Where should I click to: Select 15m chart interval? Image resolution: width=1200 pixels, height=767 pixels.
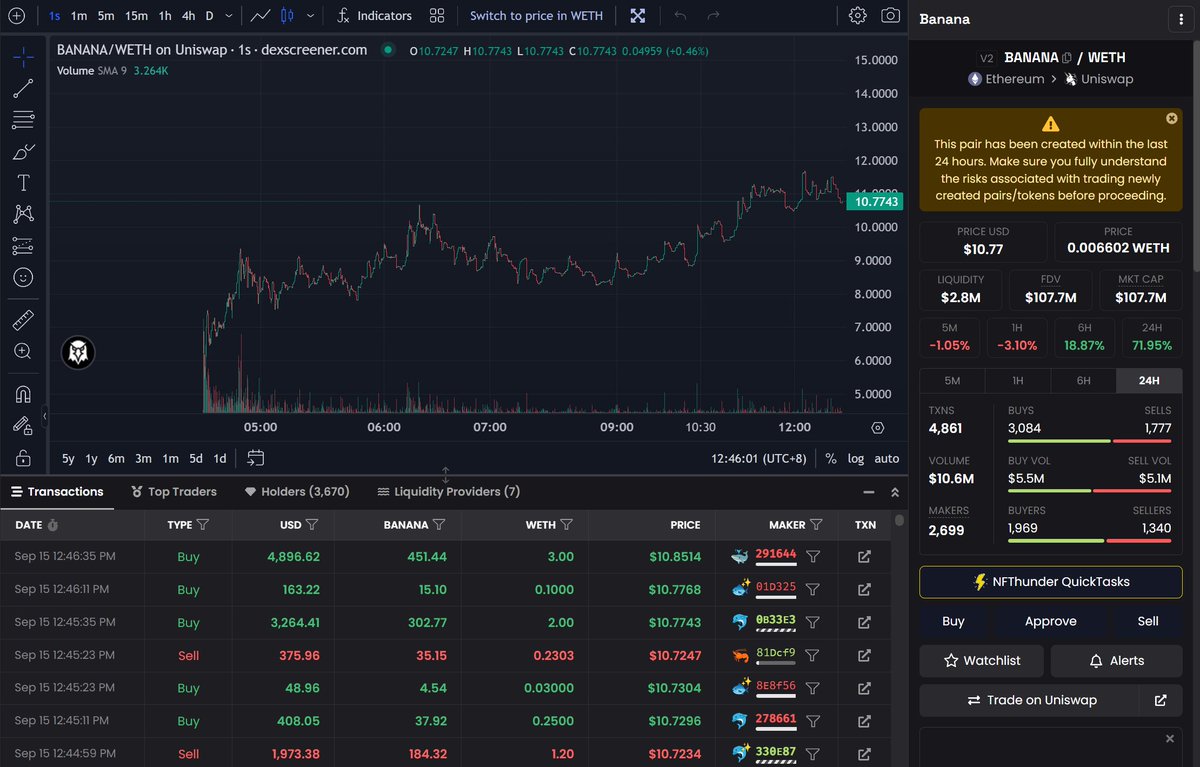click(x=137, y=16)
